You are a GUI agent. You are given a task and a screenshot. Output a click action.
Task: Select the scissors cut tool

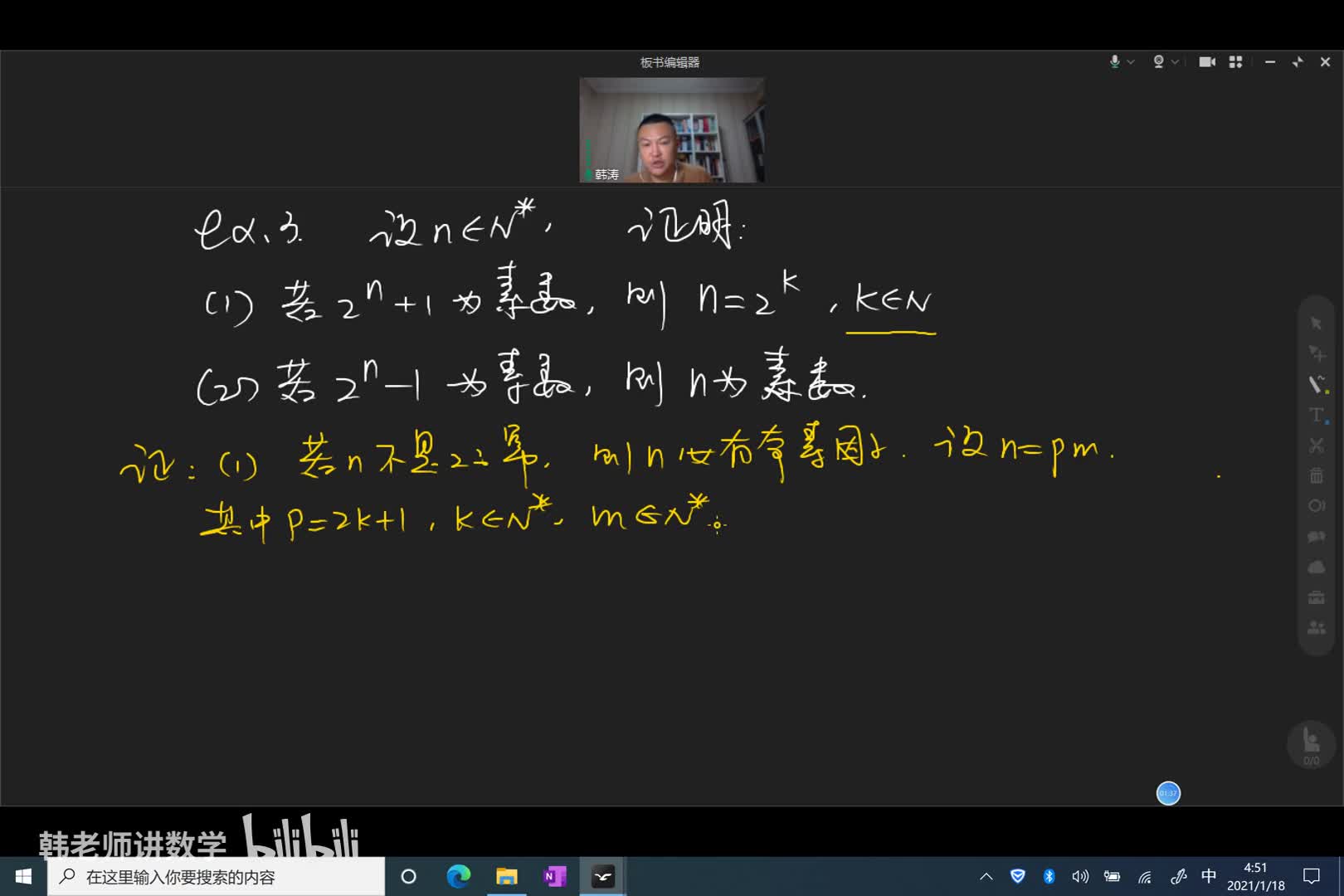pyautogui.click(x=1316, y=446)
